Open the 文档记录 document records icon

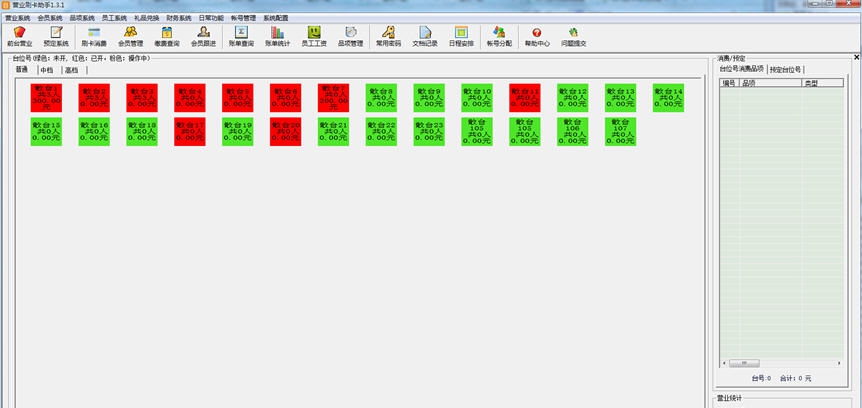[x=425, y=37]
